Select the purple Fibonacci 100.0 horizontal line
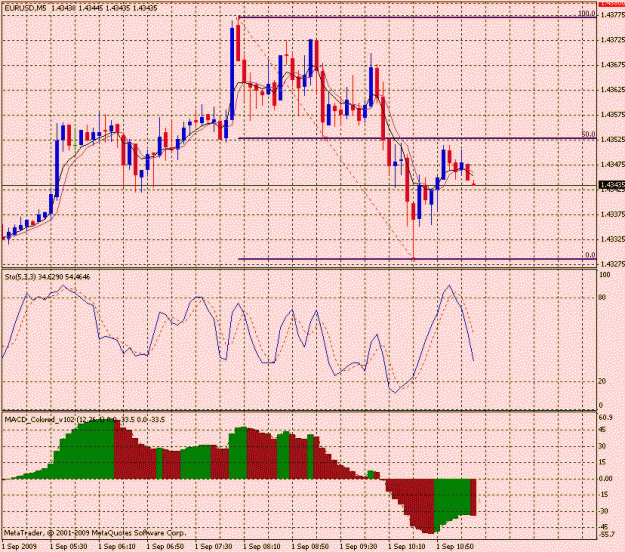Screen dimensions: 625x552 pos(417,18)
